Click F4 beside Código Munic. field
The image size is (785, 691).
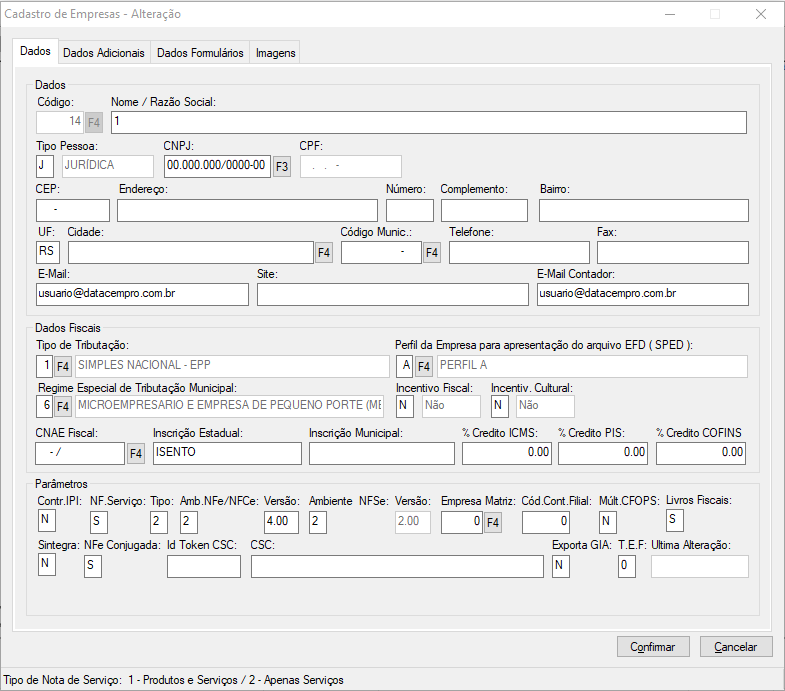[x=432, y=253]
